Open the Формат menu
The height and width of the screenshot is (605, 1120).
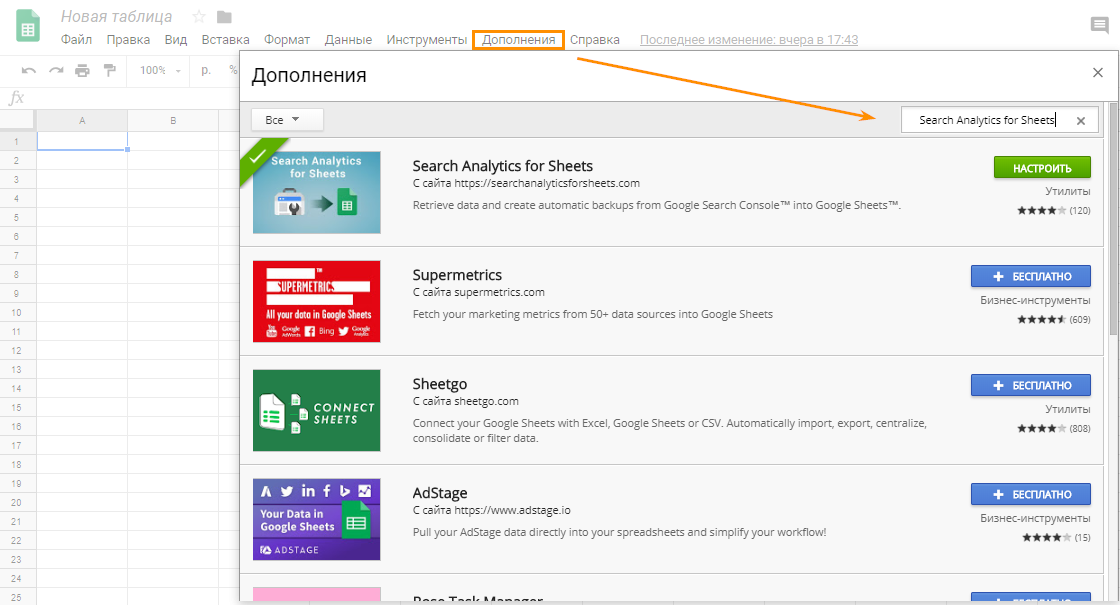(286, 40)
